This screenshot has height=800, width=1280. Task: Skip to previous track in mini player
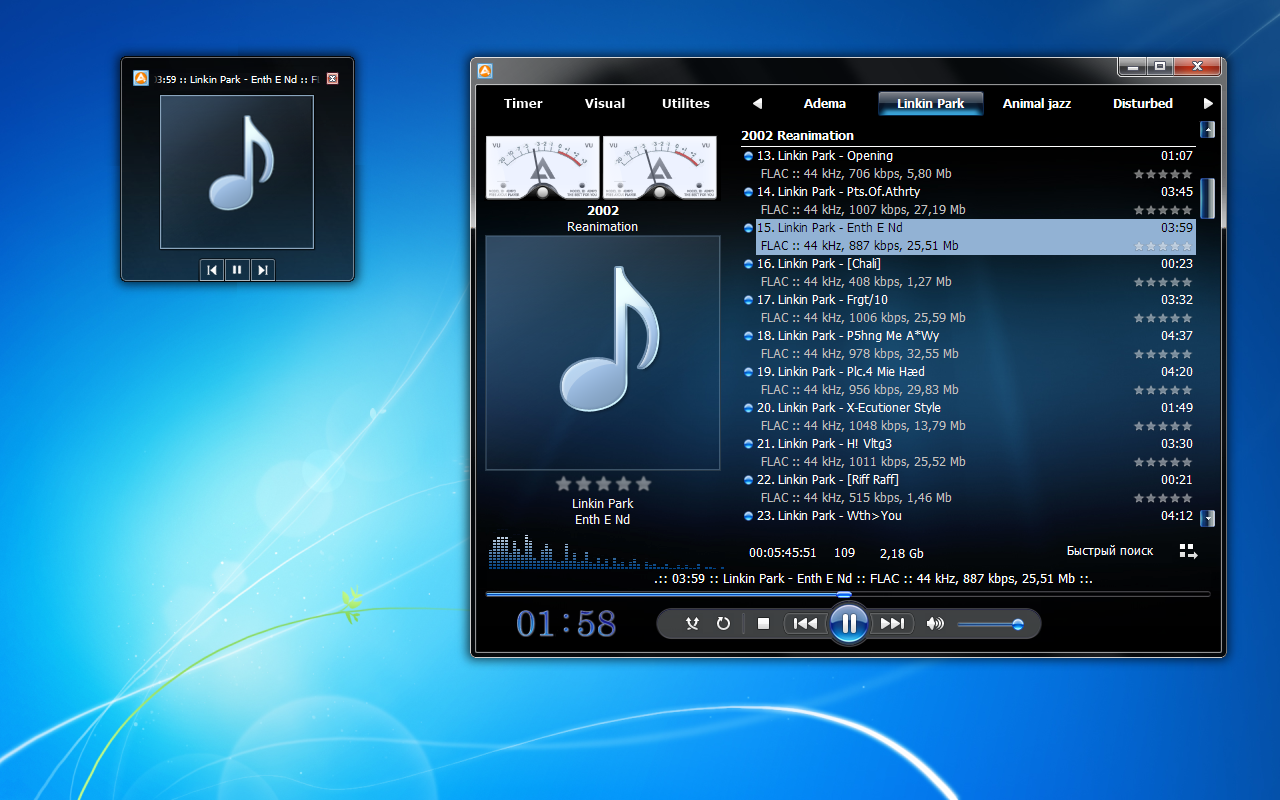(212, 270)
